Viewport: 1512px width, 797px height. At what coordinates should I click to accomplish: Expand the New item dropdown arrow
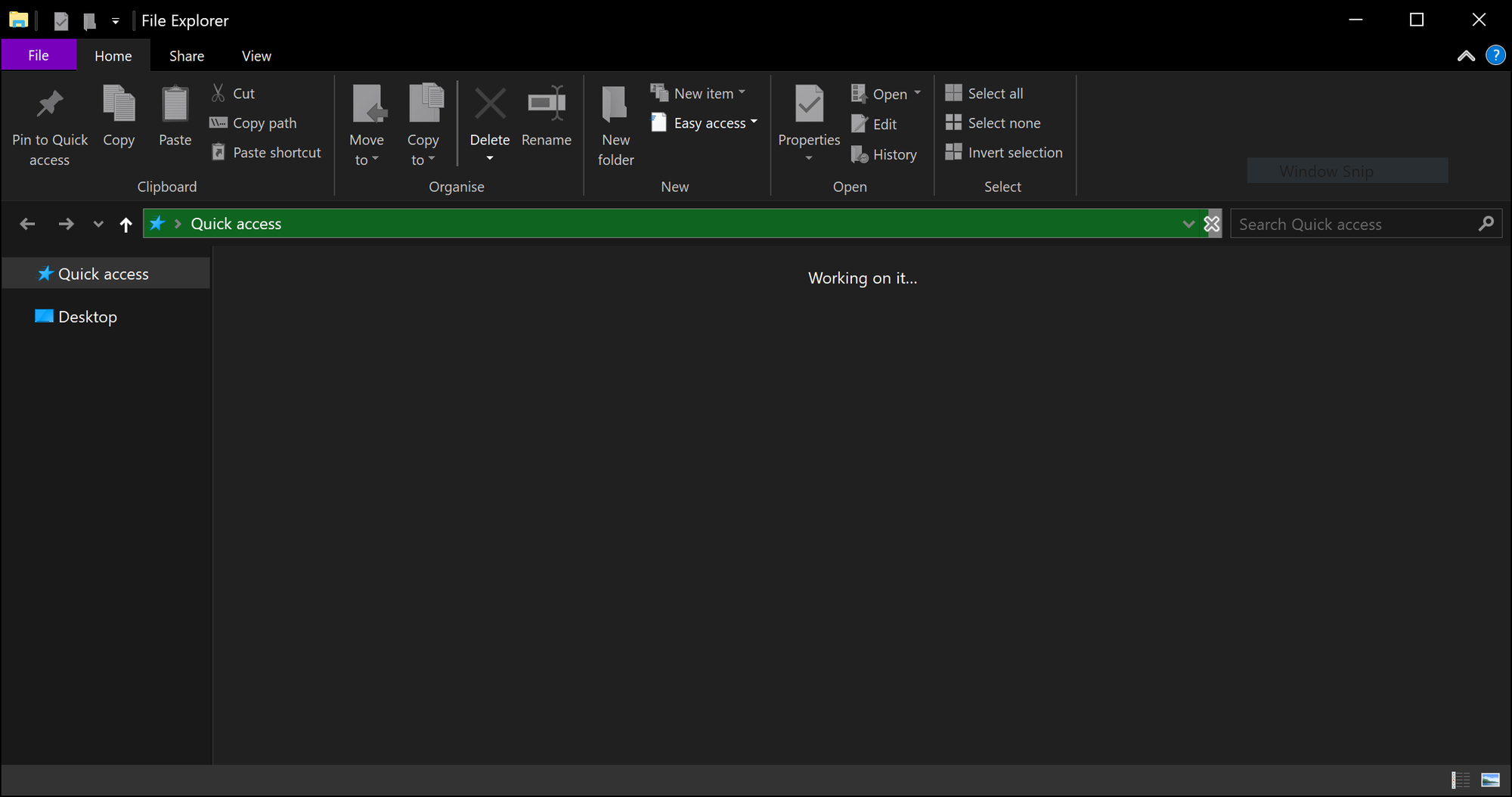742,92
